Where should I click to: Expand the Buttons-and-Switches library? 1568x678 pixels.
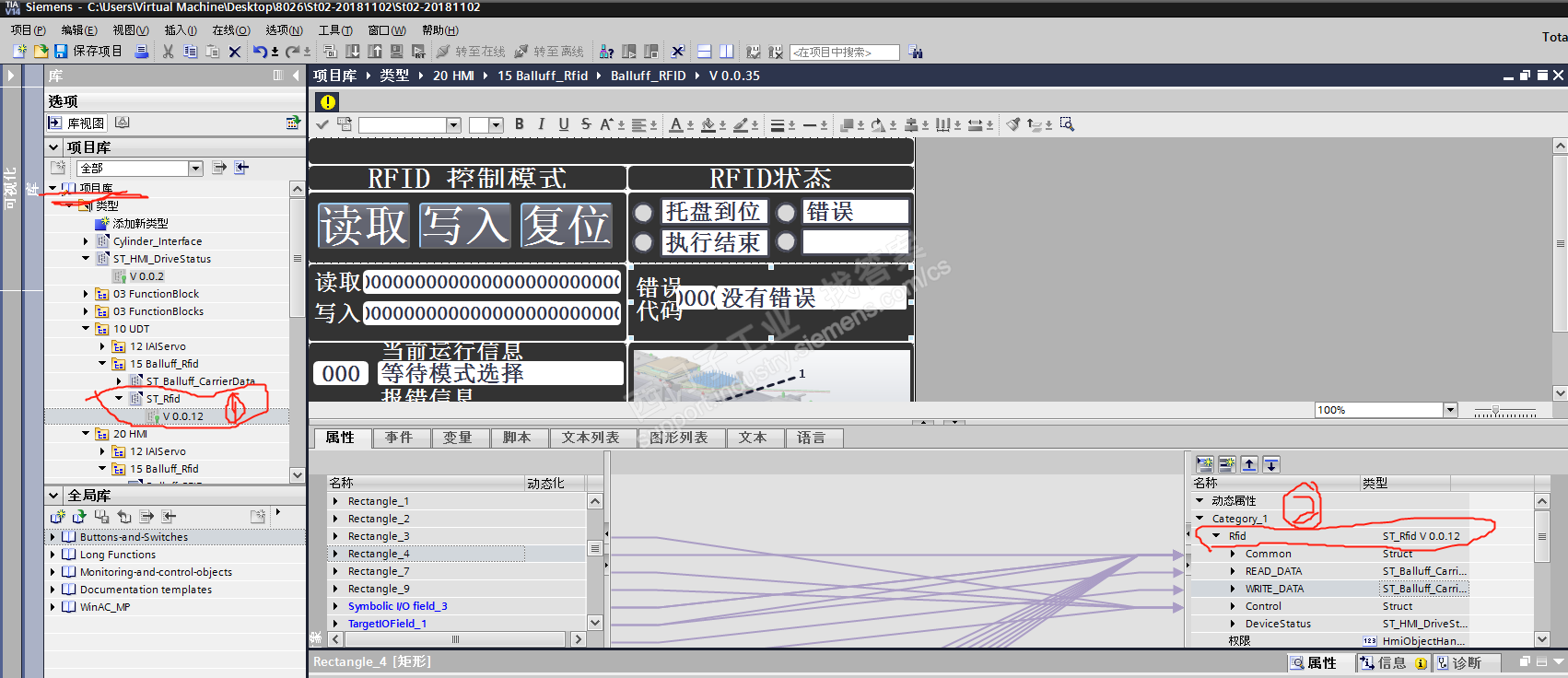point(53,537)
